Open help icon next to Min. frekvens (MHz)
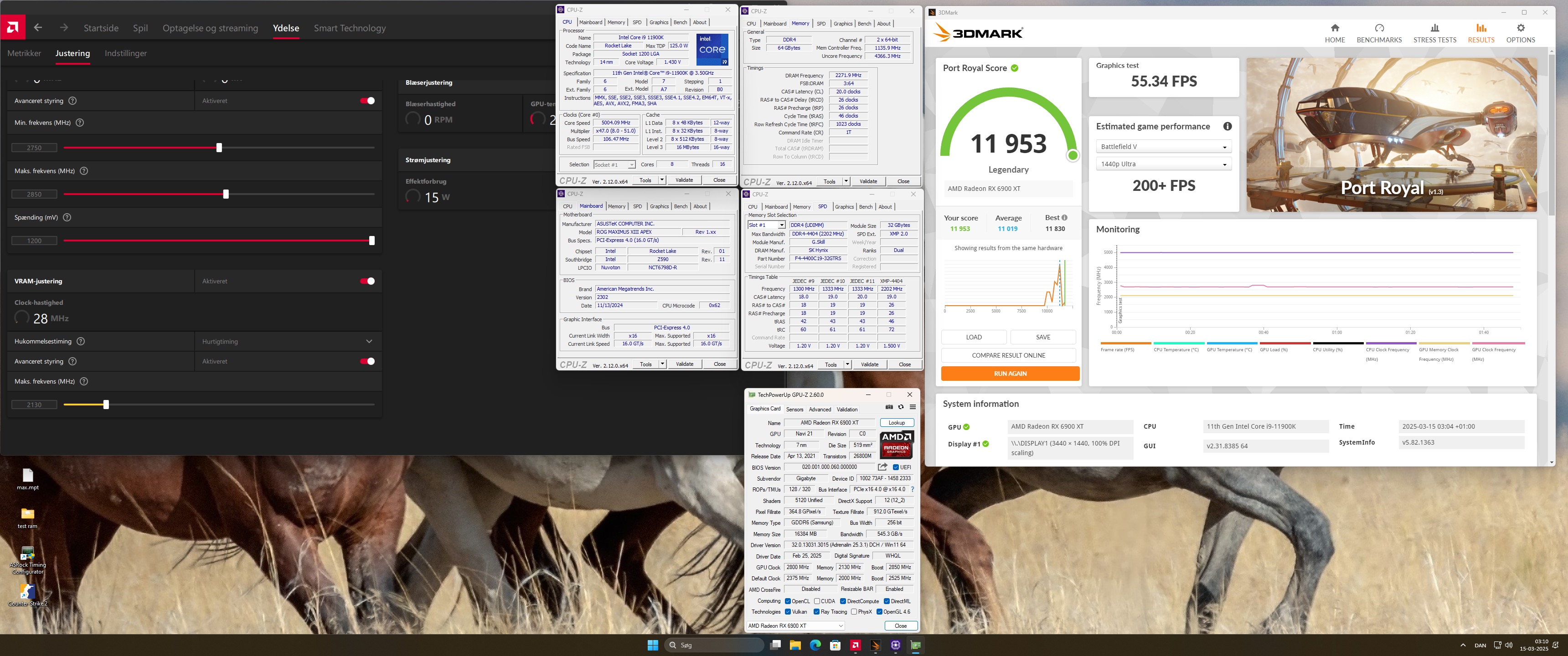 coord(80,122)
